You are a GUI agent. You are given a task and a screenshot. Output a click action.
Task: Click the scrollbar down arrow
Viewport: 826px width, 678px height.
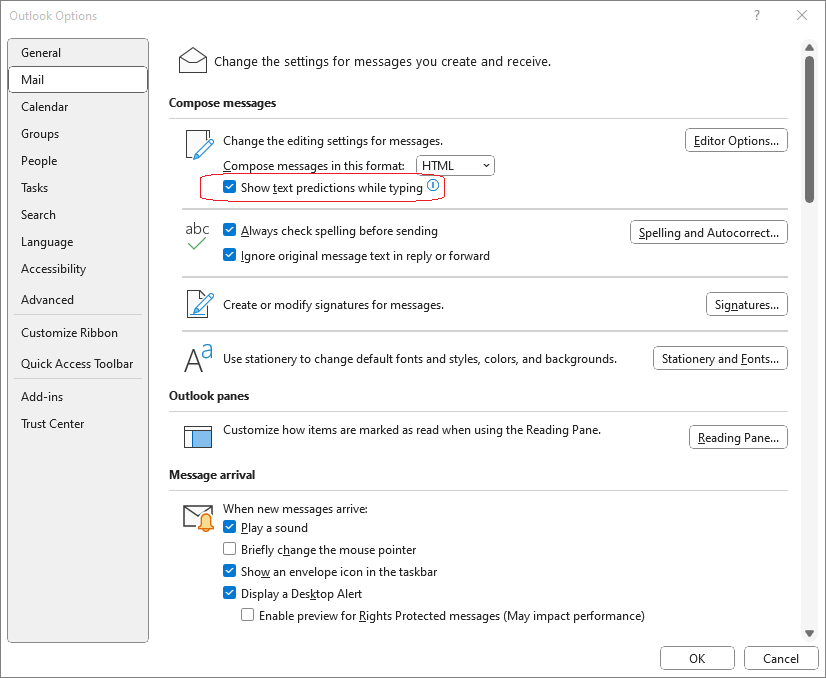click(810, 633)
